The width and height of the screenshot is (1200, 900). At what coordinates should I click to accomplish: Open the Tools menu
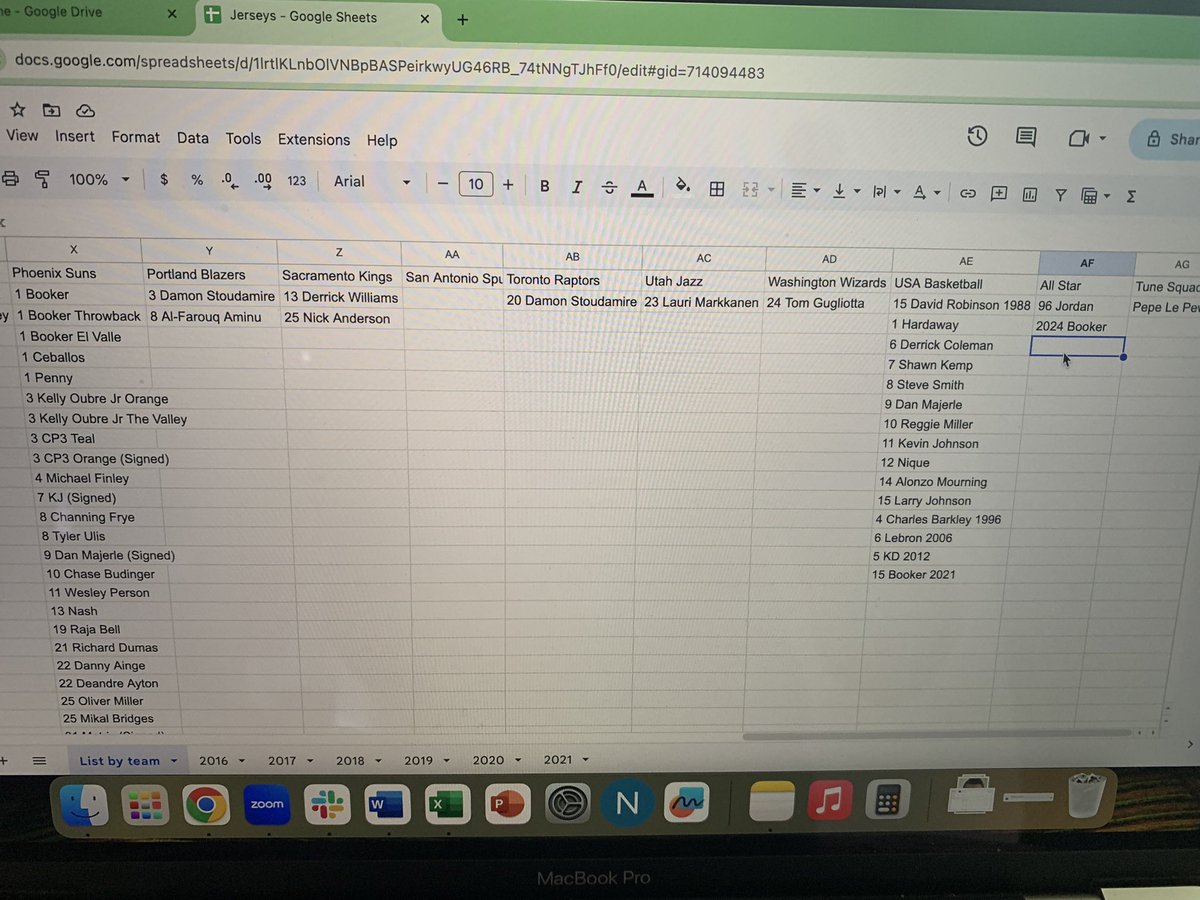[x=243, y=139]
